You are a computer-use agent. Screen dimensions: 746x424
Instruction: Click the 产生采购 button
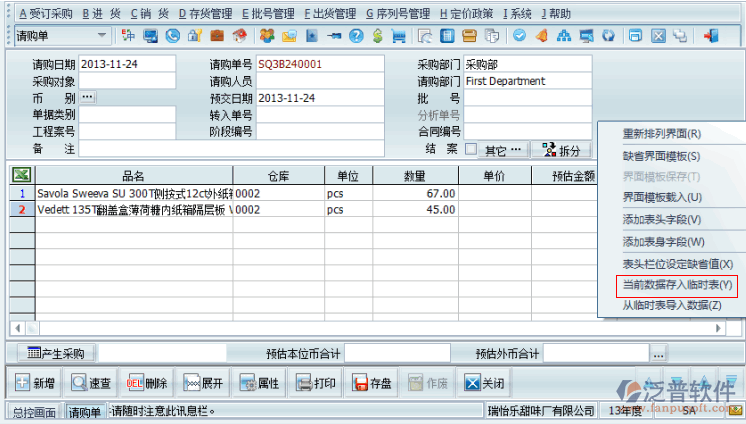56,353
